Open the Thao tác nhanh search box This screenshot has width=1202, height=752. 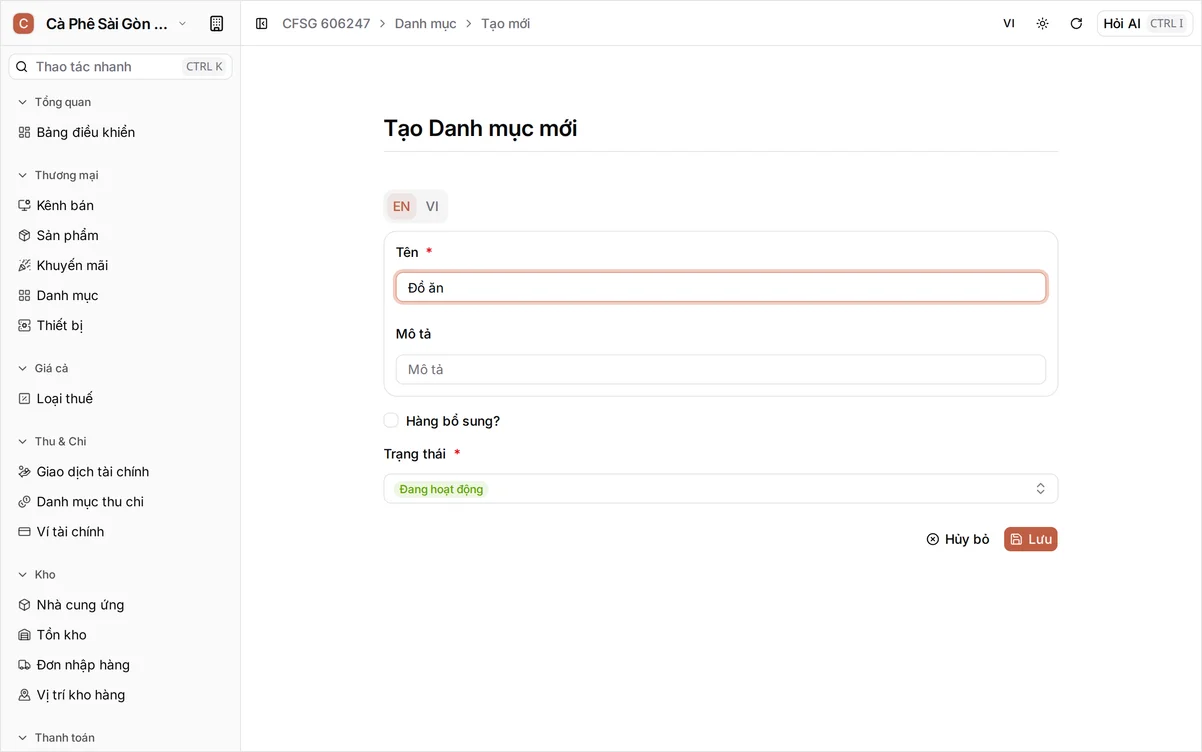point(120,67)
